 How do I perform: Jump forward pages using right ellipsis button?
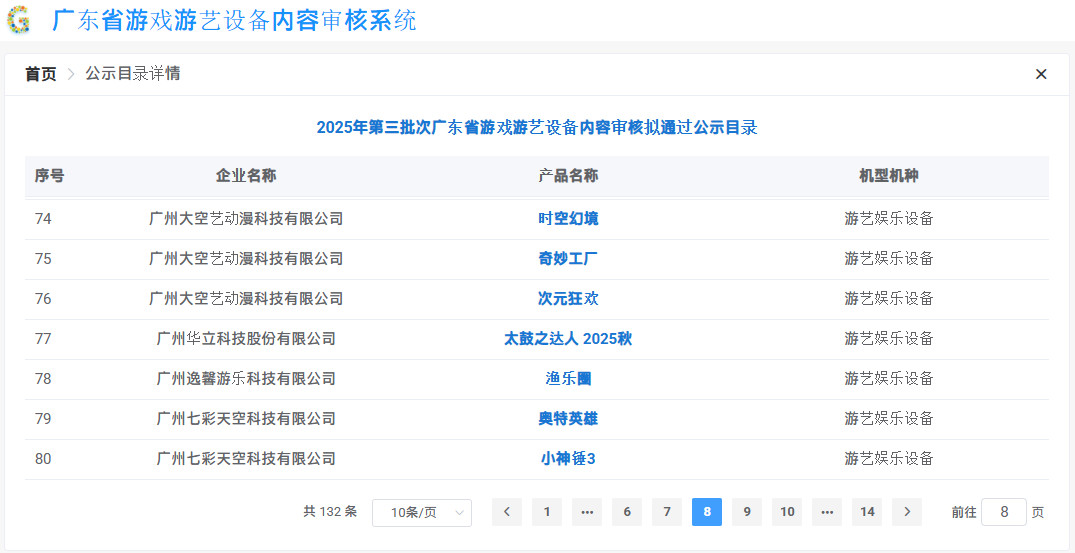coord(827,512)
